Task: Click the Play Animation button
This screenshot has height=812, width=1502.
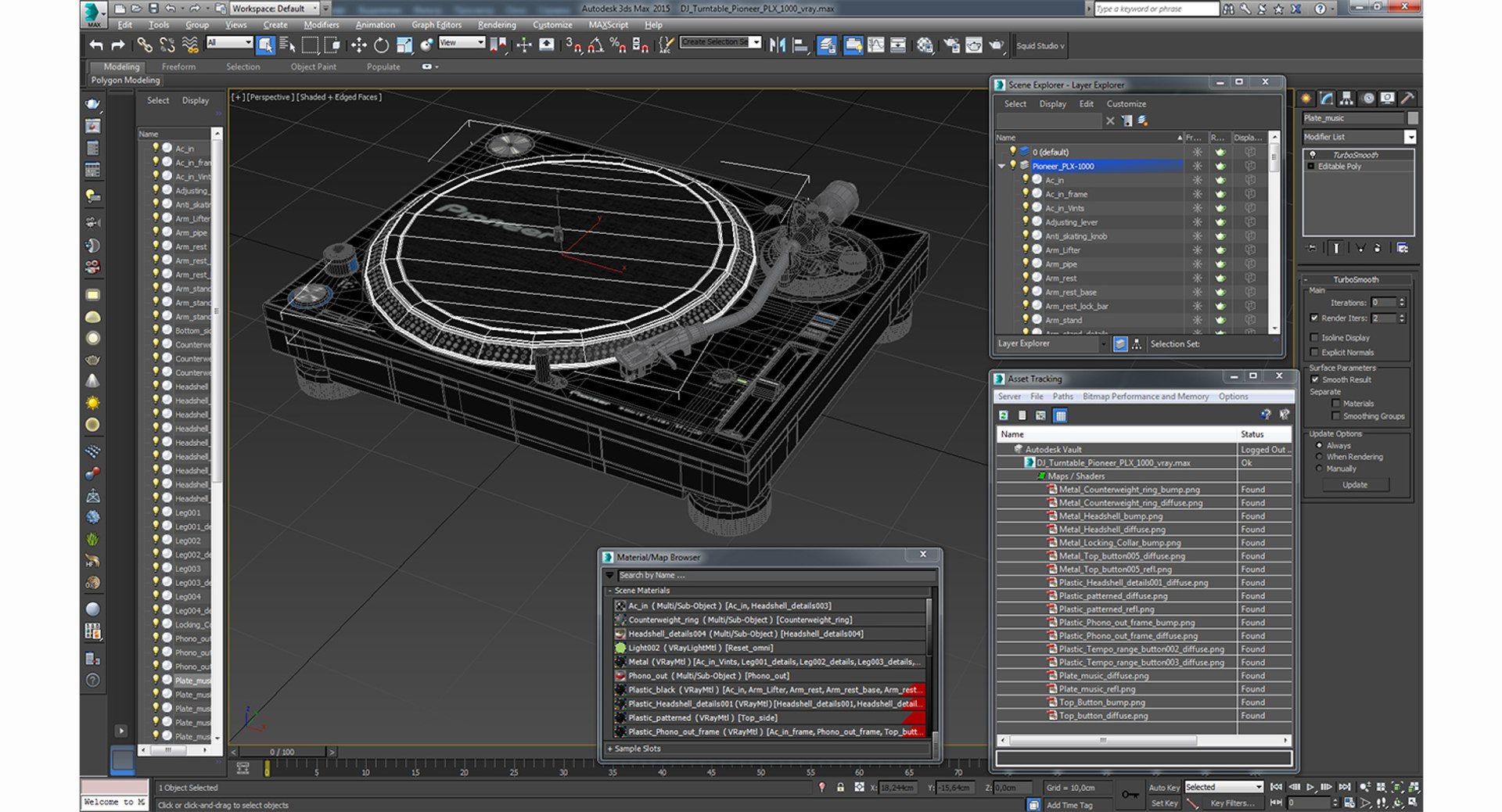Action: [1310, 787]
